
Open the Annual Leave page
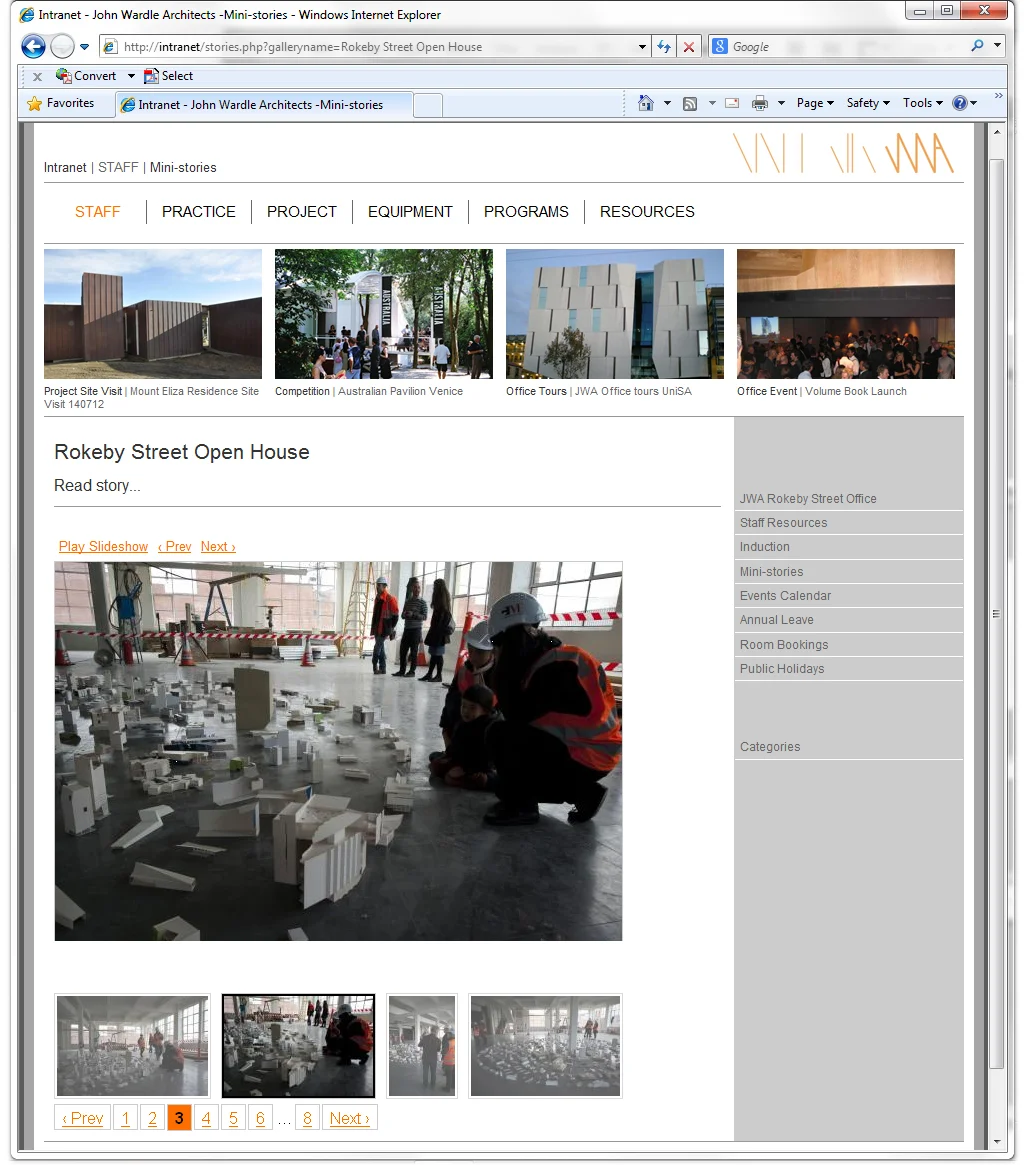tap(776, 619)
